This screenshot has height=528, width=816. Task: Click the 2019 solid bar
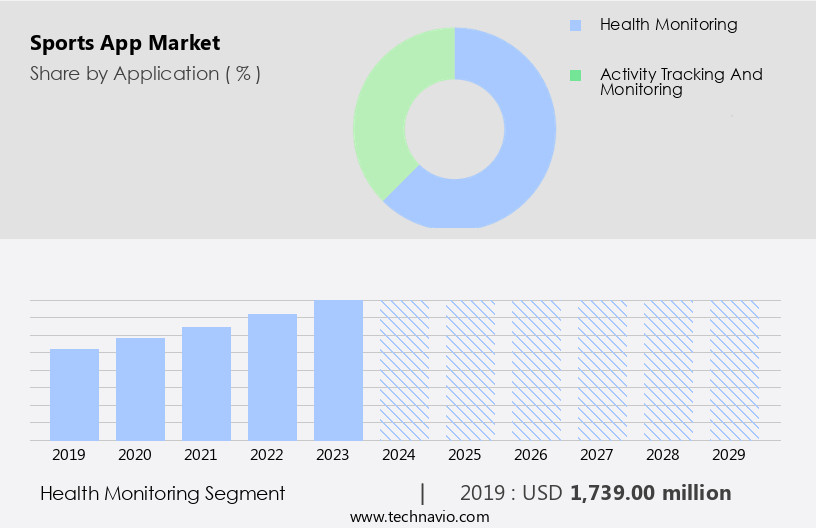74,395
